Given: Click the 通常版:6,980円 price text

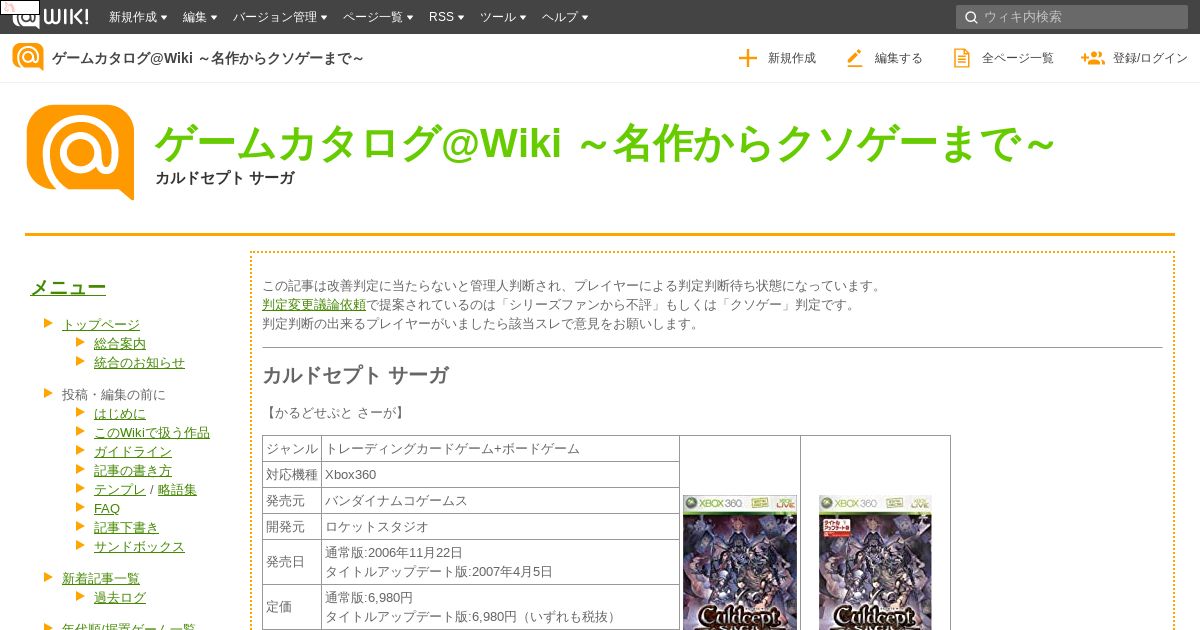Looking at the screenshot, I should [x=369, y=597].
